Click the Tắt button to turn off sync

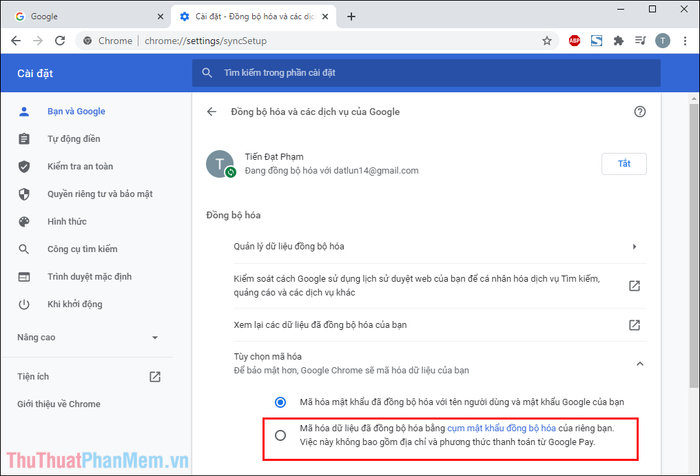[x=624, y=164]
